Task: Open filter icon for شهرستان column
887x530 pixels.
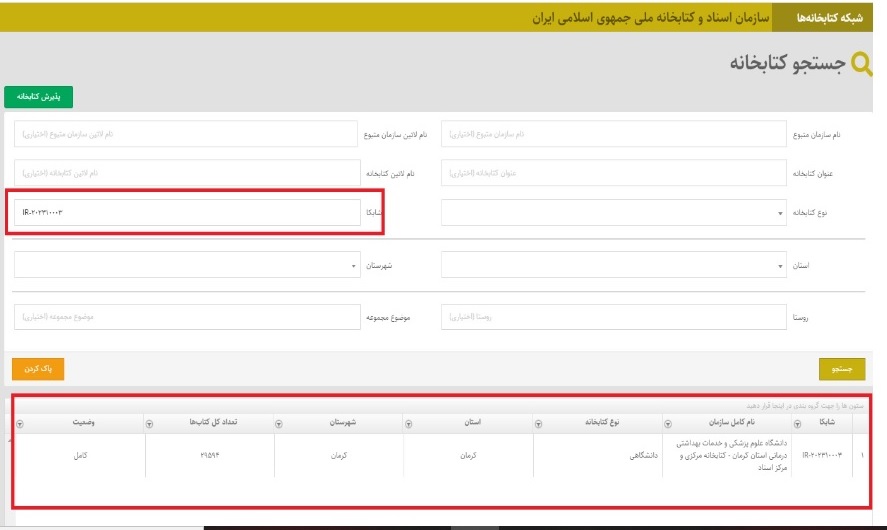Action: [279, 423]
